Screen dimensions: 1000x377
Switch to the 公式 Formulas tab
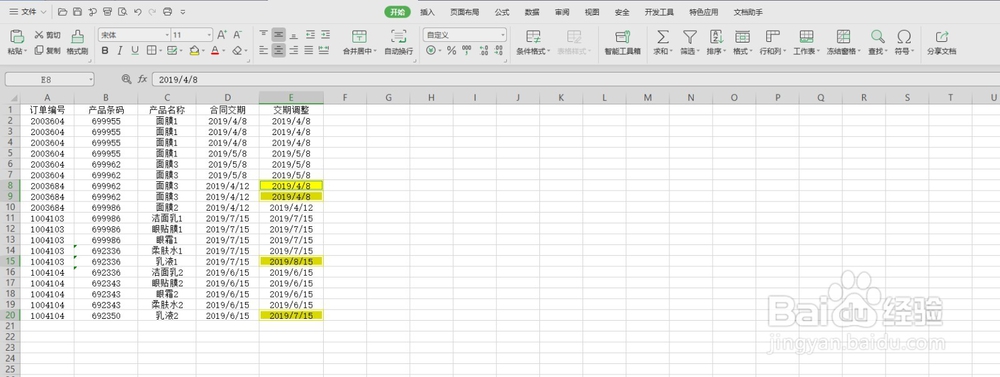pyautogui.click(x=502, y=12)
